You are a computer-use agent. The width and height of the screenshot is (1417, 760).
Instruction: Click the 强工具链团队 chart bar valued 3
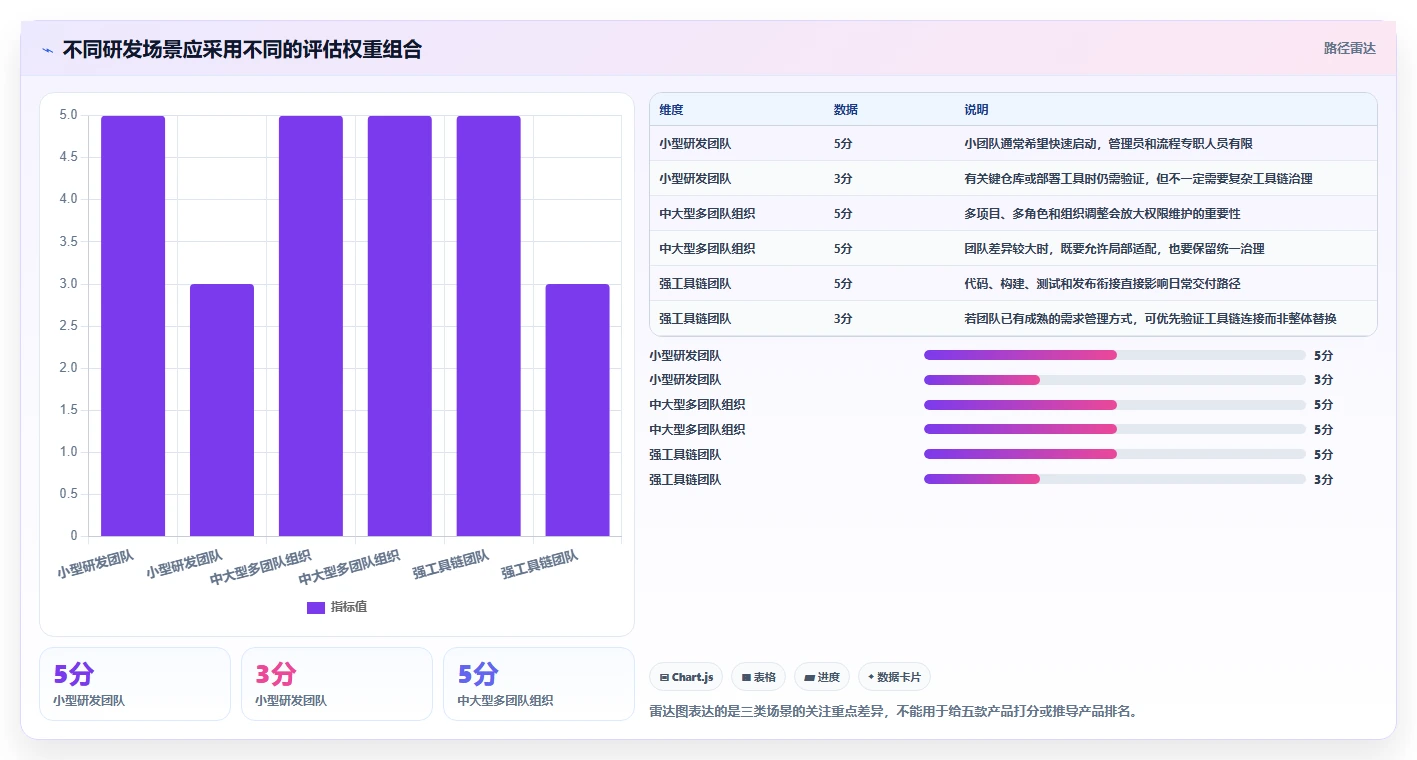click(577, 410)
